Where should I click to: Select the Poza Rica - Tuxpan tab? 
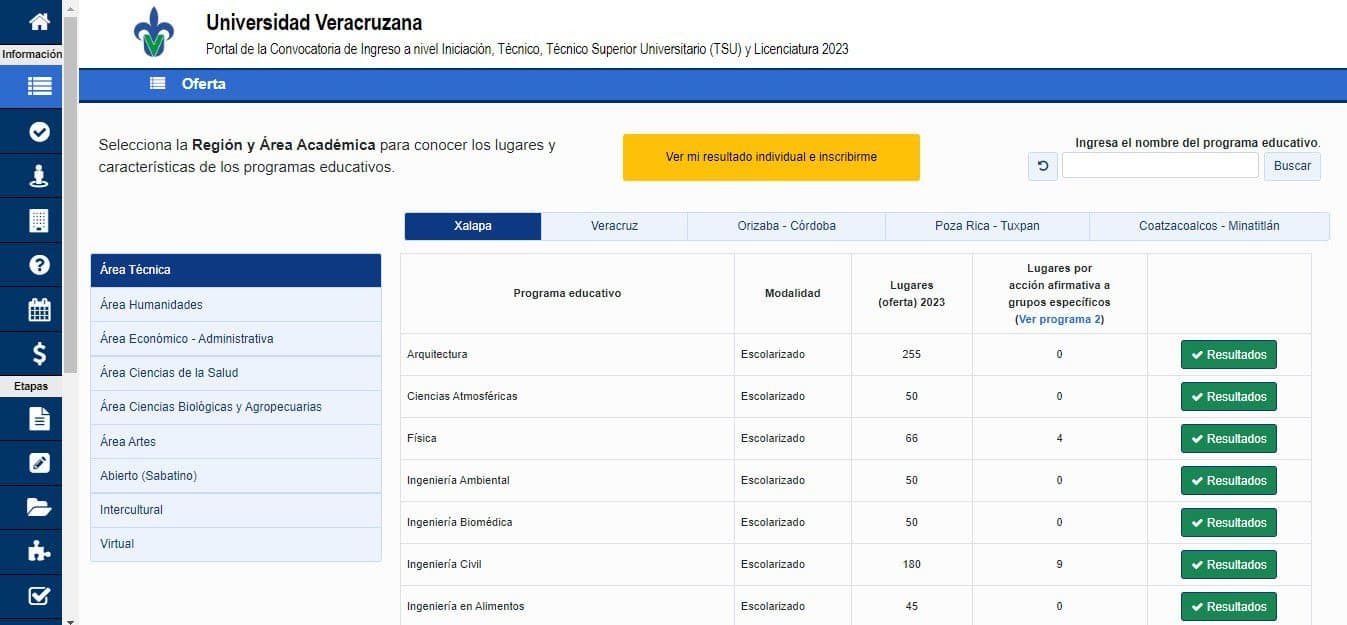click(987, 226)
